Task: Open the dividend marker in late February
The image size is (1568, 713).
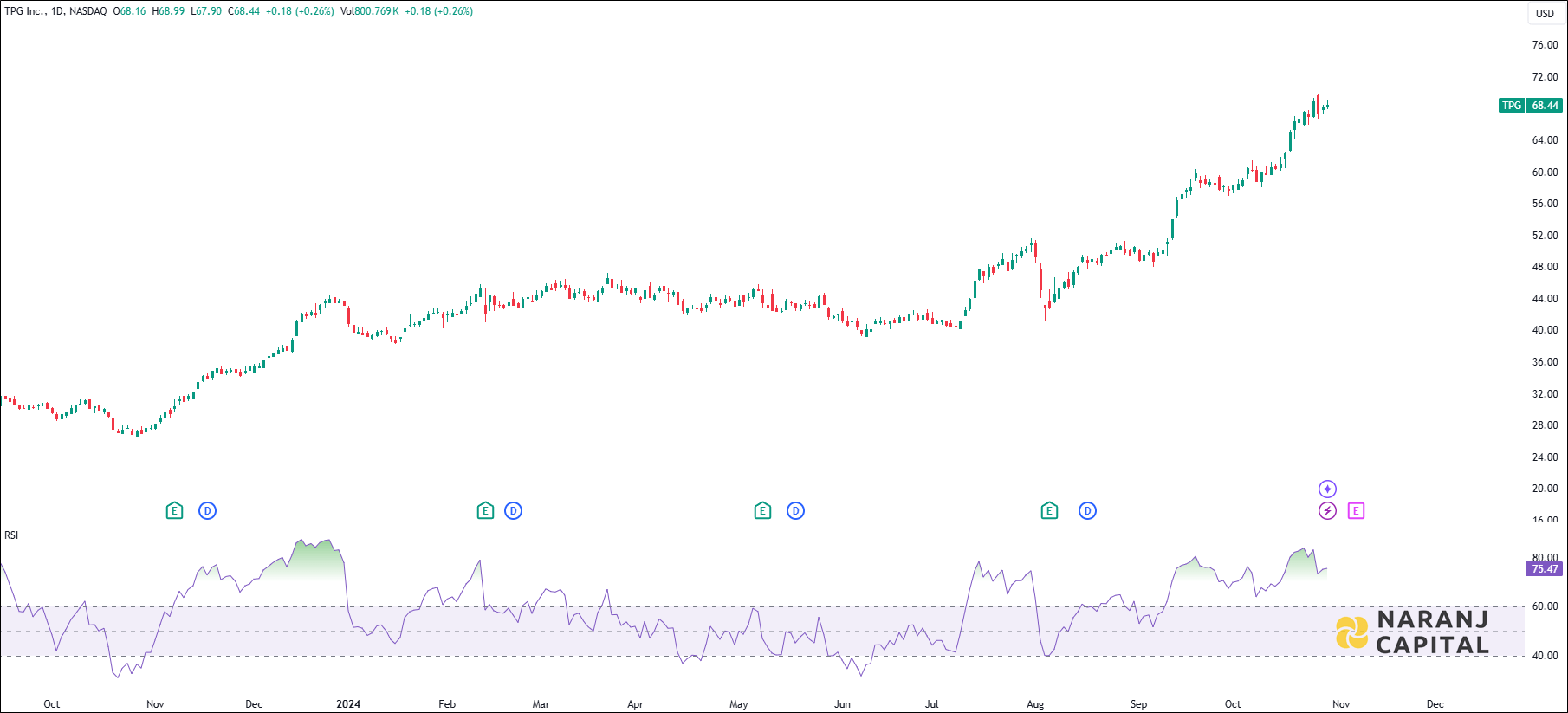Action: pos(513,511)
